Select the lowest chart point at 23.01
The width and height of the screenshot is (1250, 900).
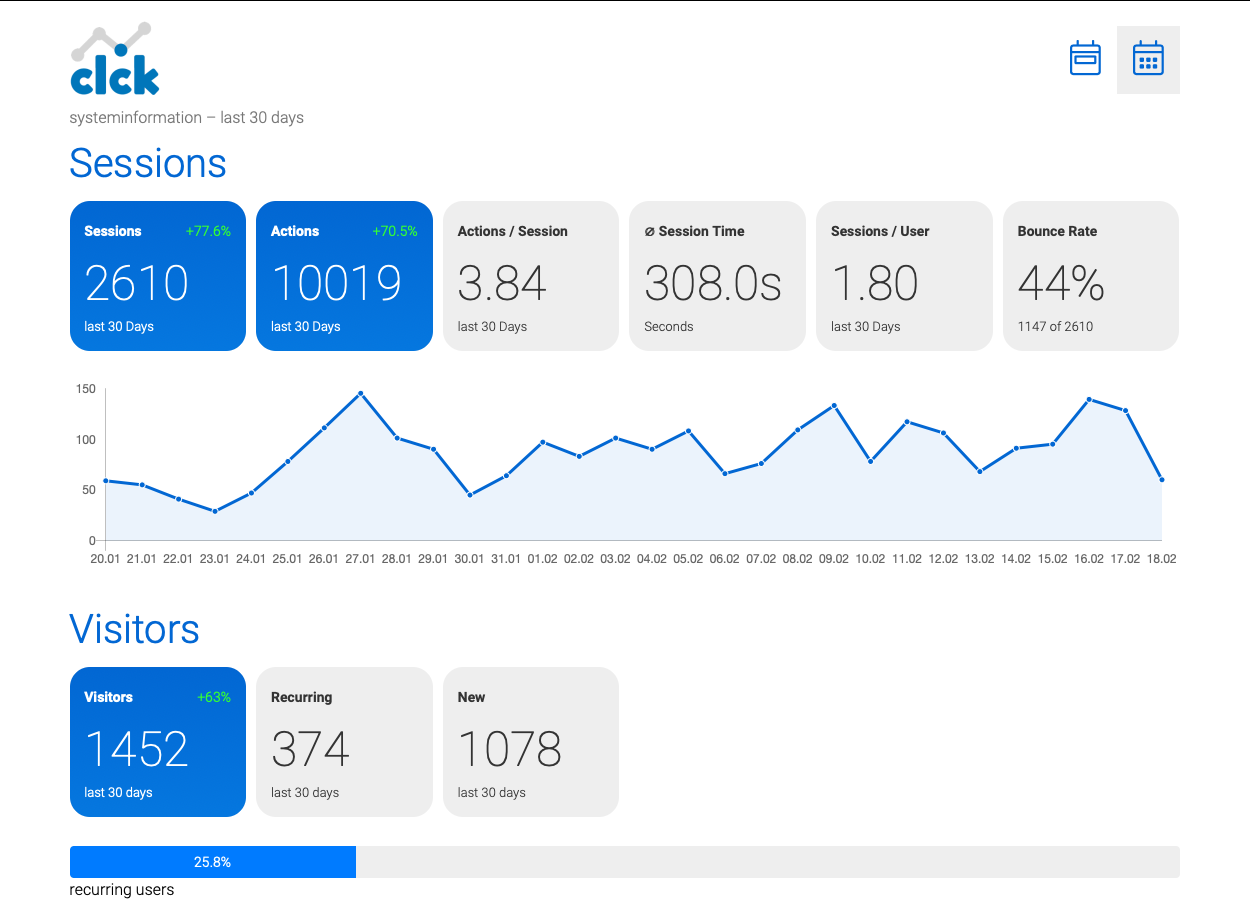[x=215, y=511]
